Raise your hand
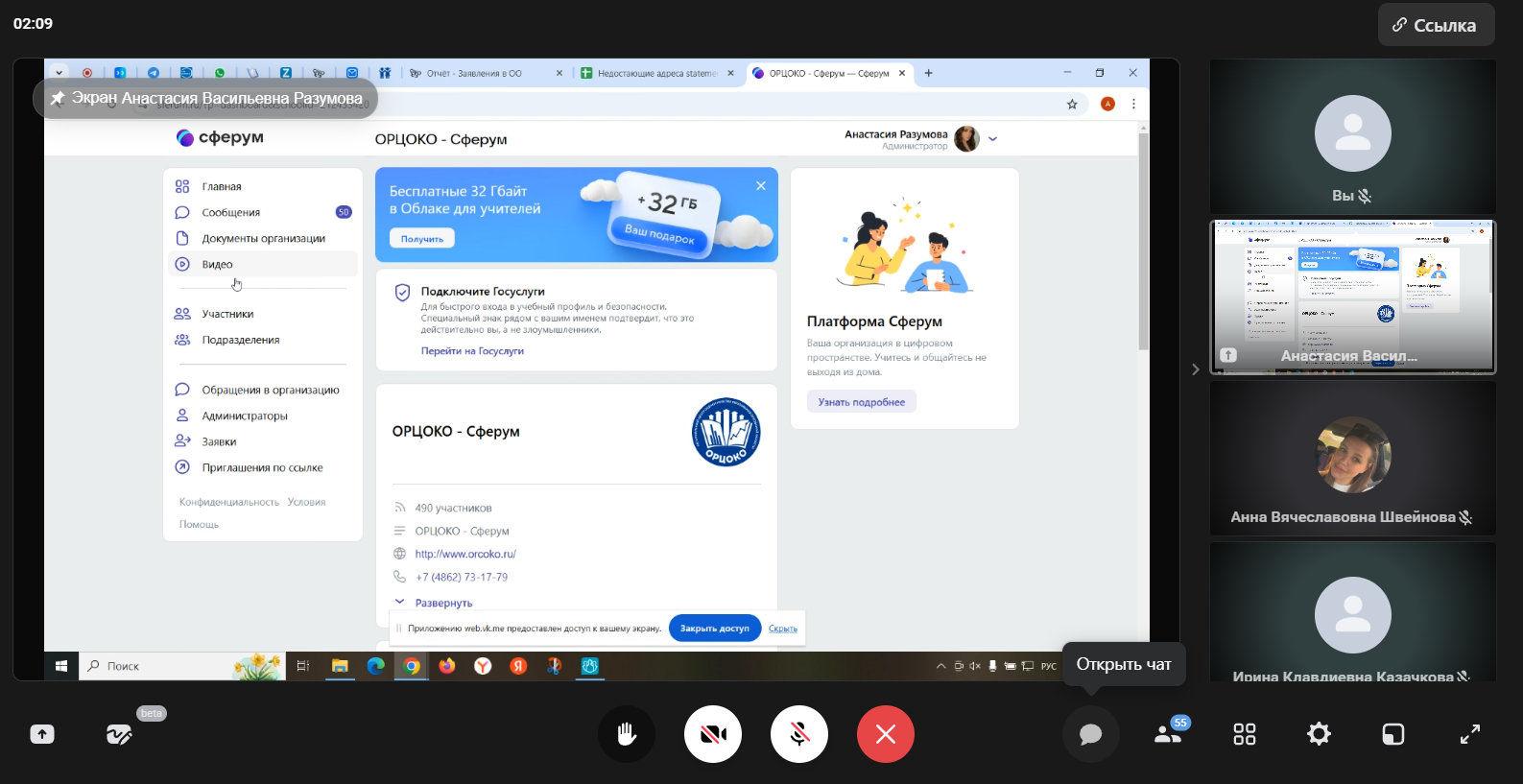Viewport: 1523px width, 784px height. (x=626, y=734)
